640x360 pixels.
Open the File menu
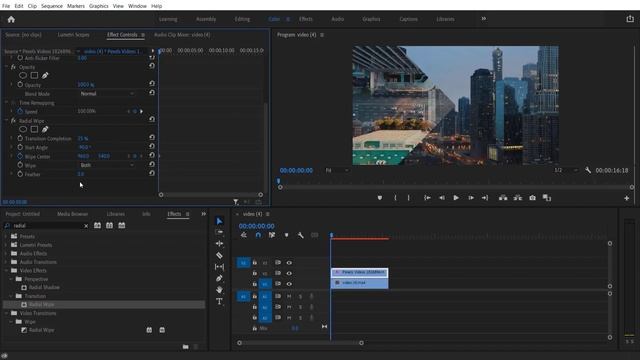(6, 6)
